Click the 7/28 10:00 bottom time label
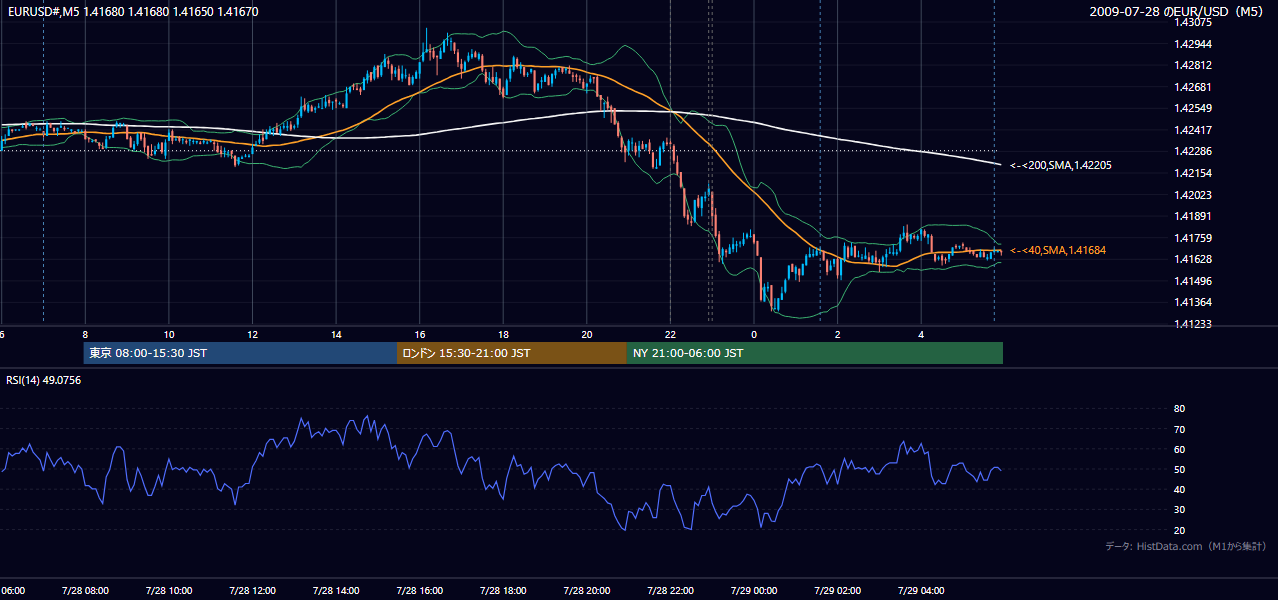1278x600 pixels. (x=168, y=591)
